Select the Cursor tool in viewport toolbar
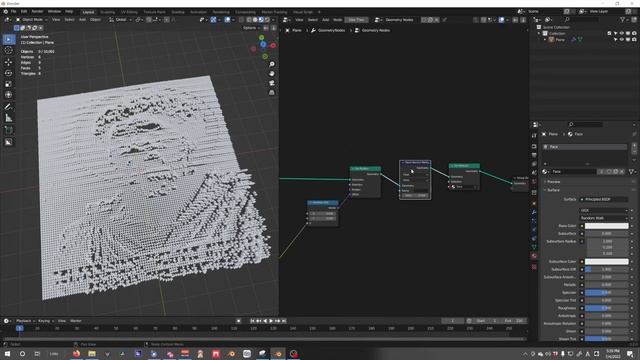 tap(9, 50)
